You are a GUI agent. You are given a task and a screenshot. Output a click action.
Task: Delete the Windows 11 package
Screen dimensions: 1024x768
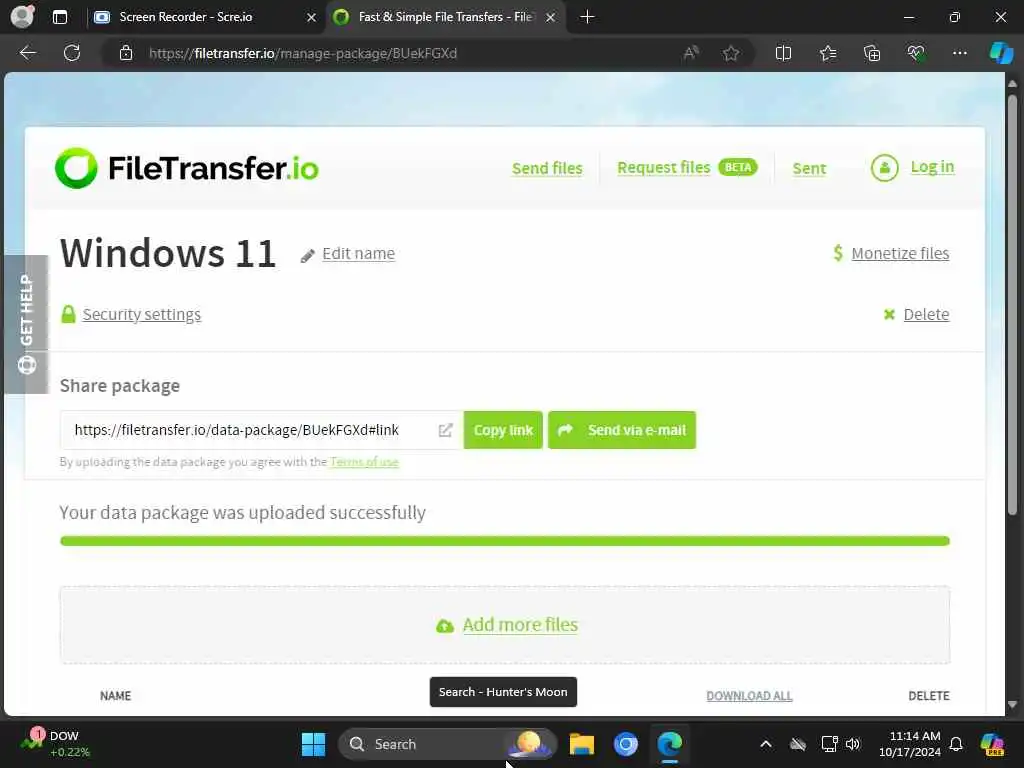[926, 315]
